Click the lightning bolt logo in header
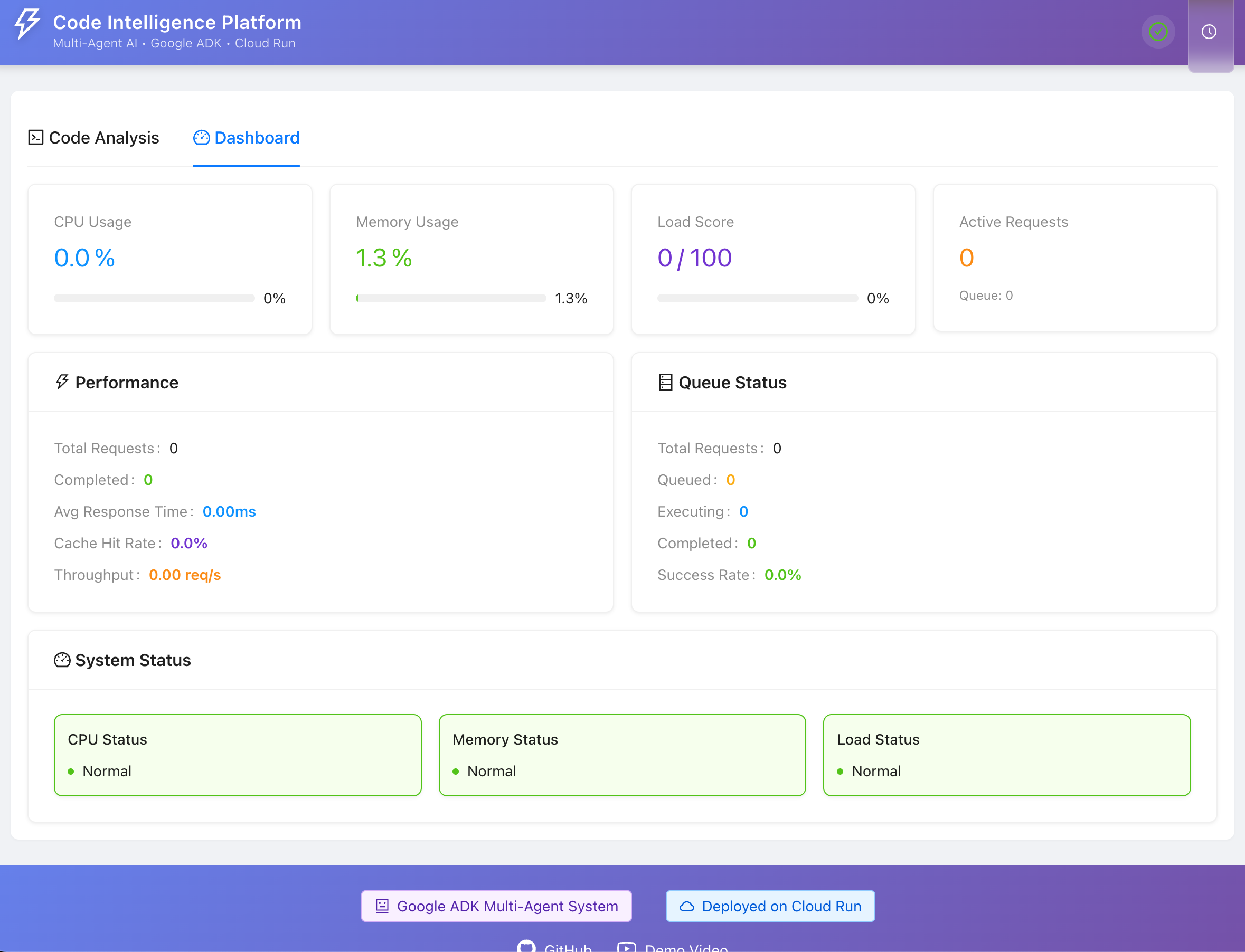The height and width of the screenshot is (952, 1245). click(26, 24)
